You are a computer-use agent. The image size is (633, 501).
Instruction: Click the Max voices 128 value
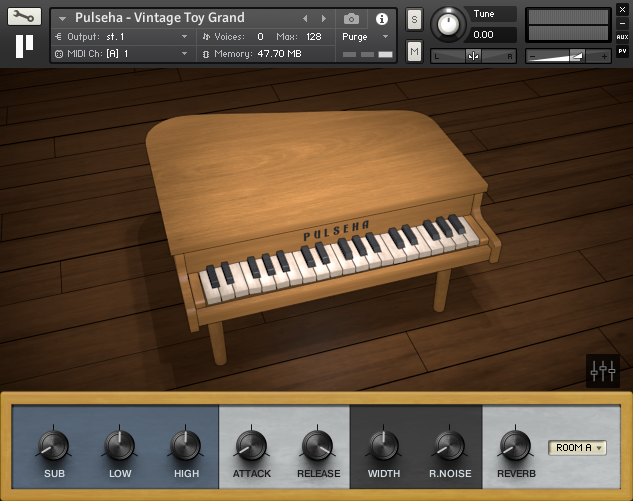[314, 37]
